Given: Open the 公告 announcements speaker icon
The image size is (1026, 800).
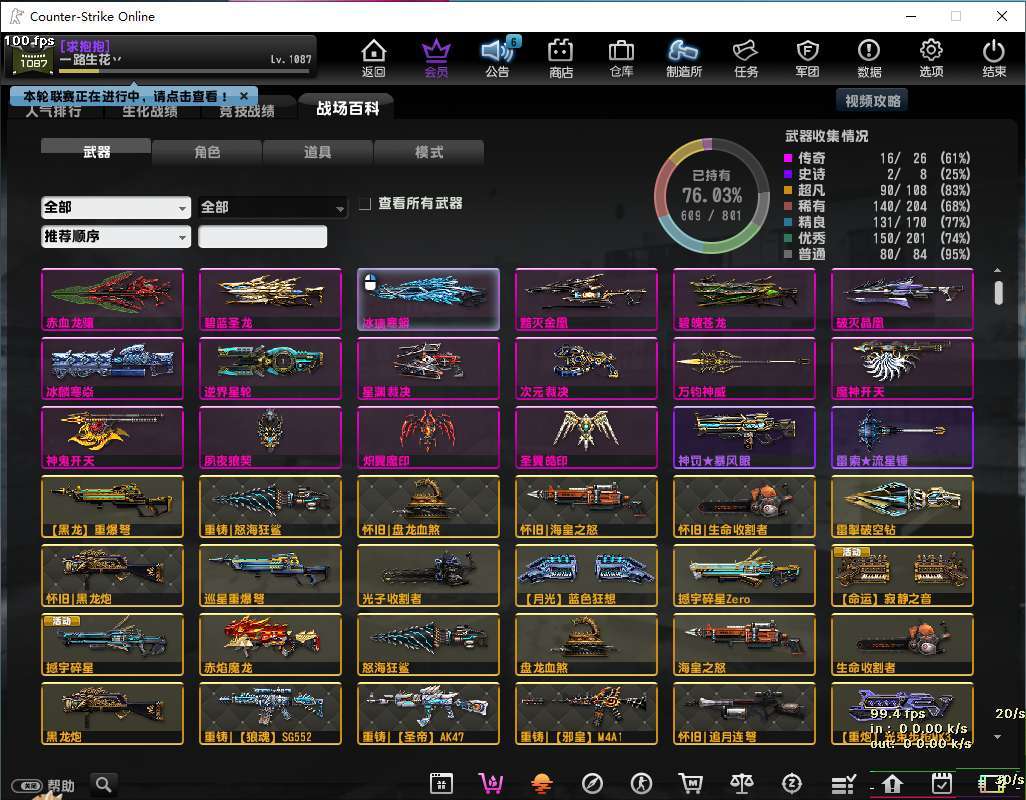Looking at the screenshot, I should click(x=497, y=56).
